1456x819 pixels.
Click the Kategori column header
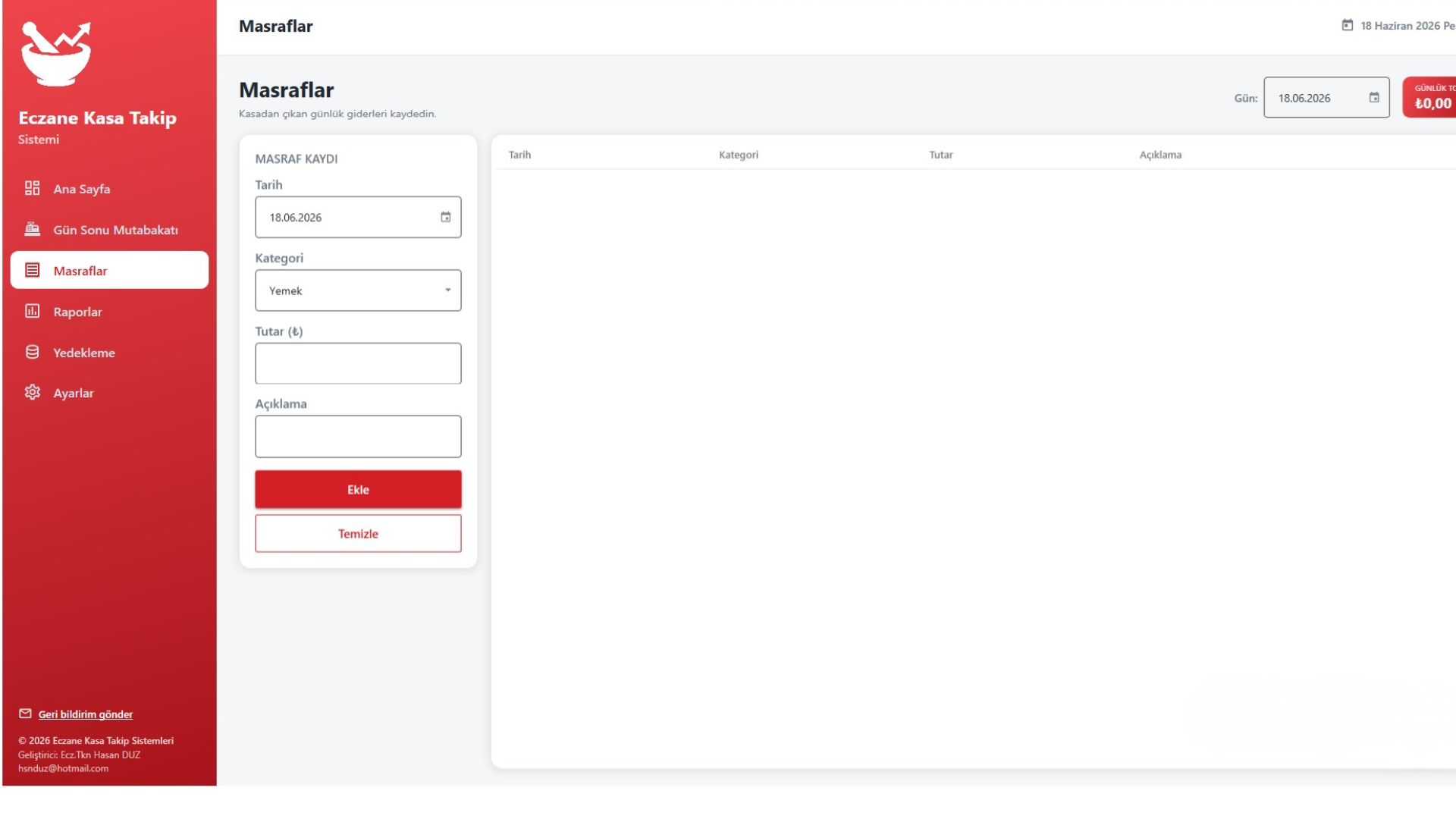[x=739, y=155]
